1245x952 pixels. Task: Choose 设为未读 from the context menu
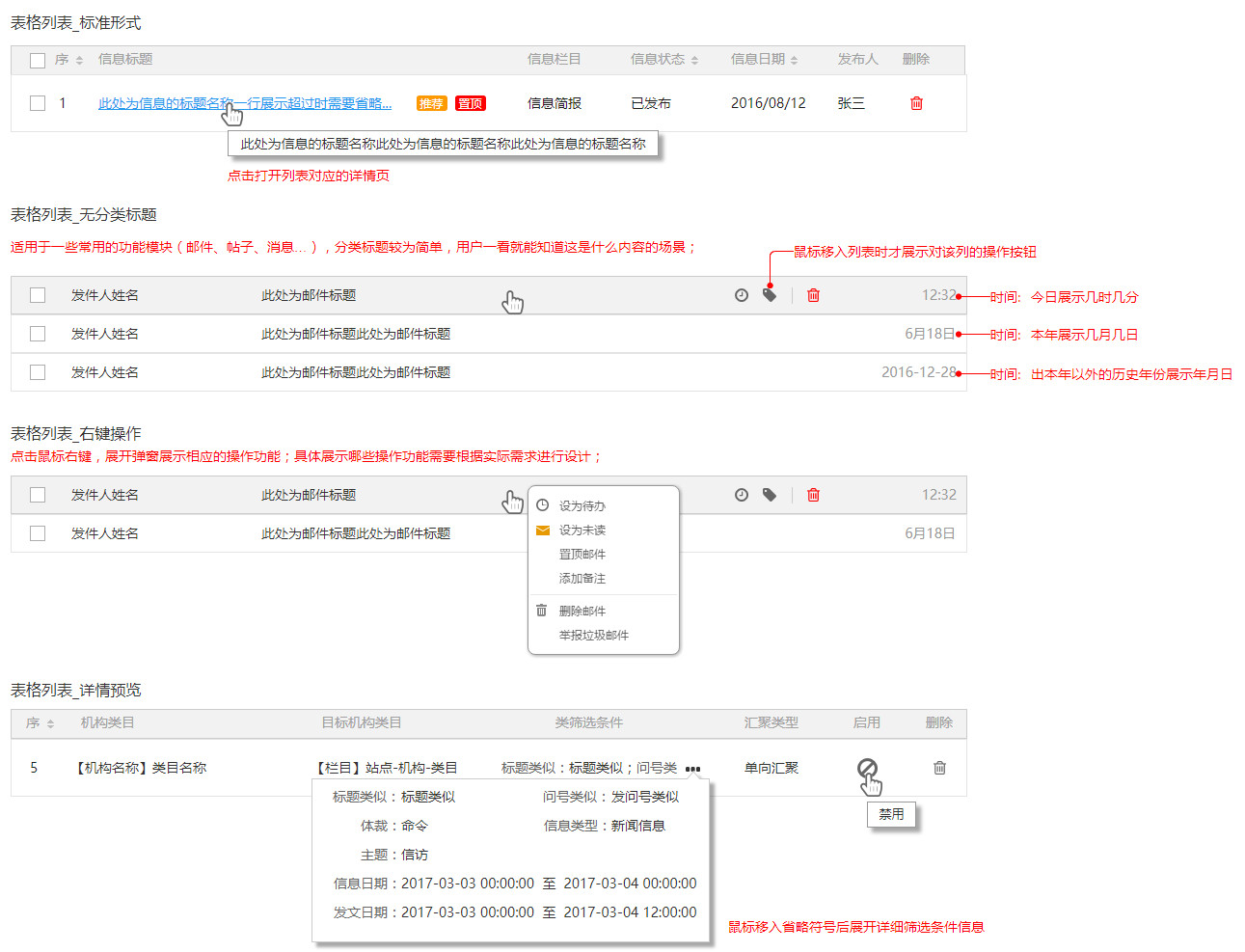[x=582, y=530]
